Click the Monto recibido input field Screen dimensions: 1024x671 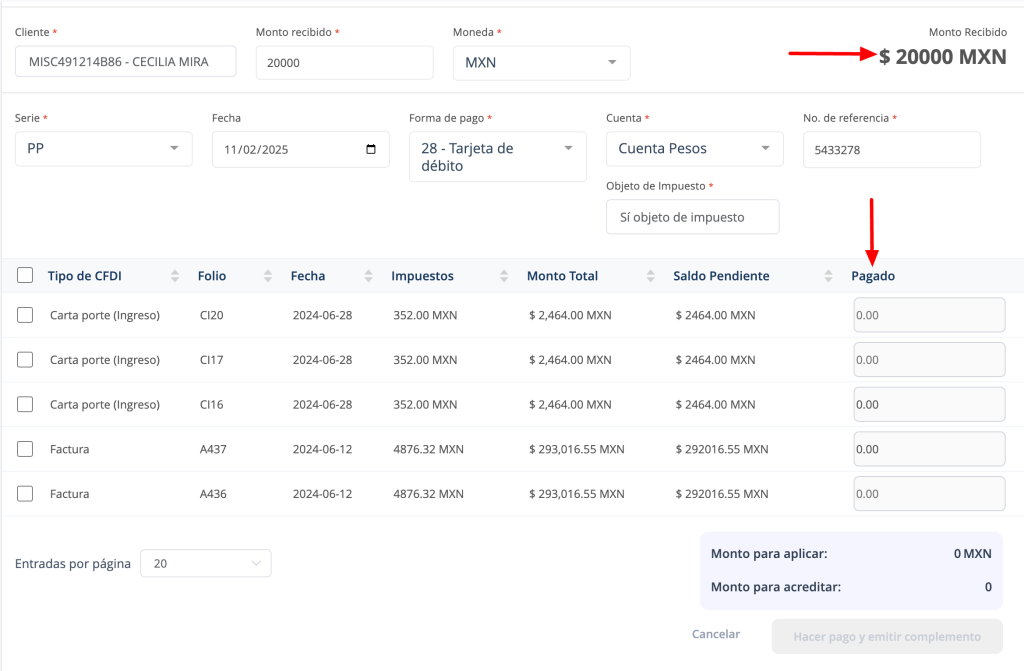click(345, 63)
